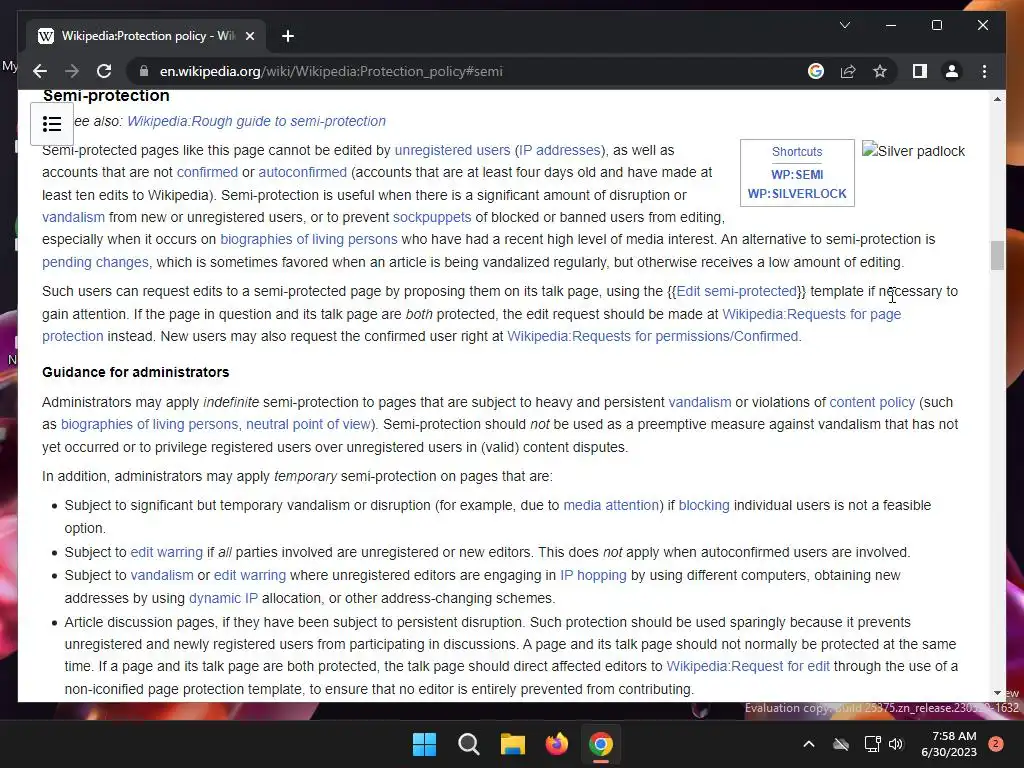1024x768 pixels.
Task: Open the WP:SILVERLOCK shortcut link
Action: (797, 193)
